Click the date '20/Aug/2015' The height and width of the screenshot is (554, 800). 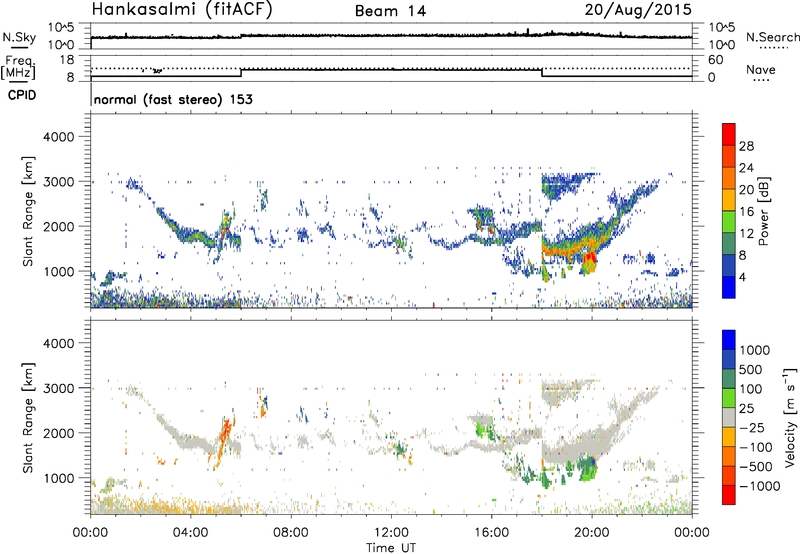638,10
